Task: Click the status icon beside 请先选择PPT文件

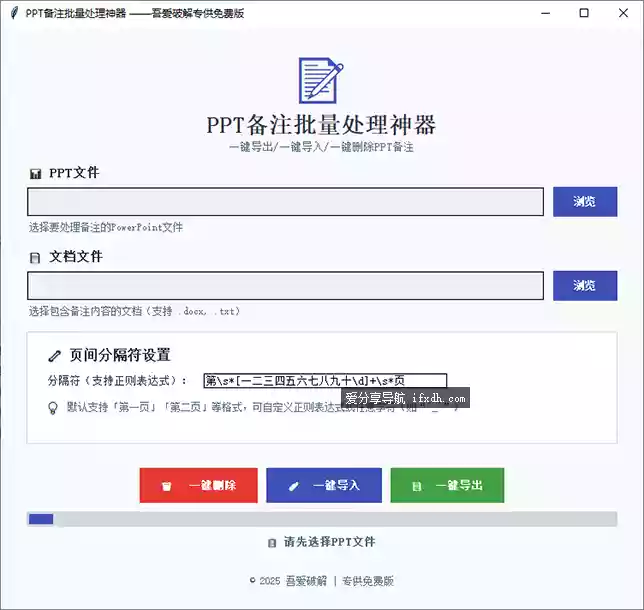Action: [271, 543]
